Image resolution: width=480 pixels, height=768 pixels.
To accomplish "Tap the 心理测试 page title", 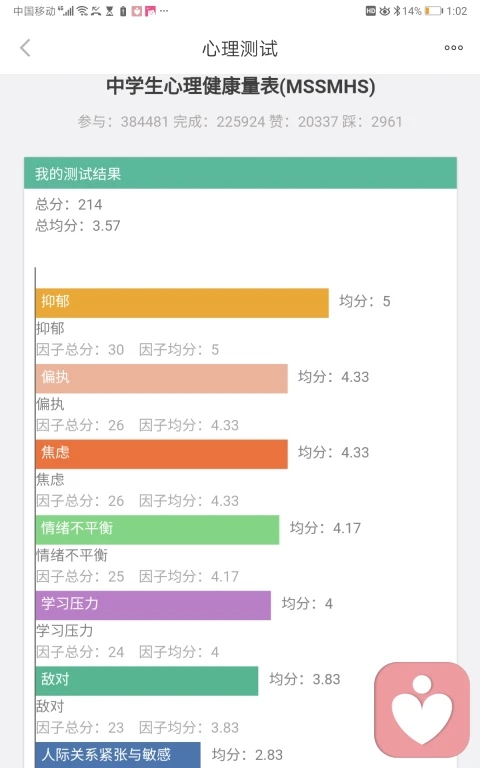I will click(240, 48).
